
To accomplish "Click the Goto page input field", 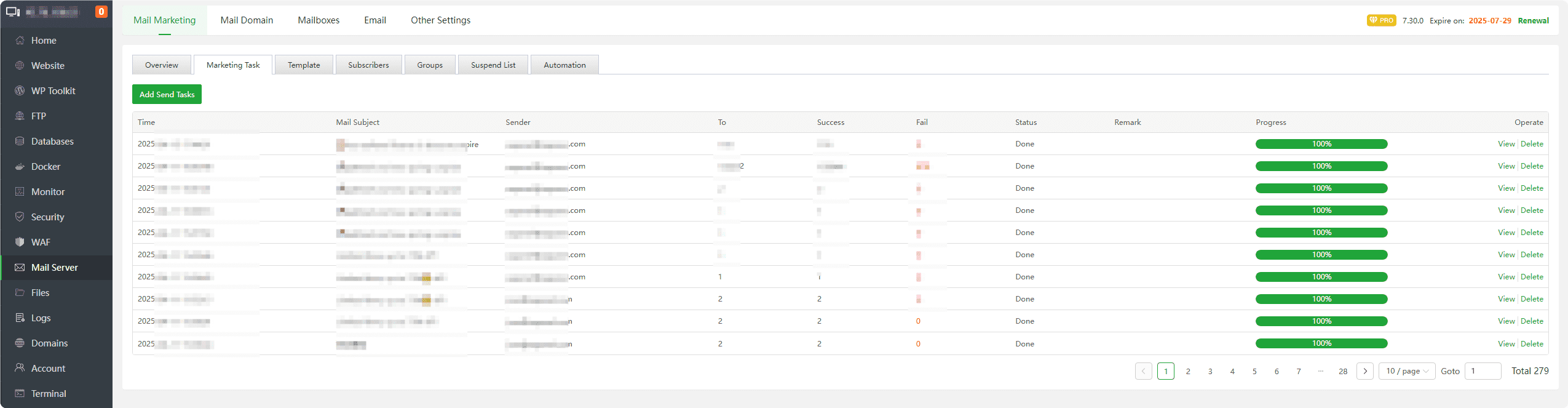I will pos(1483,371).
